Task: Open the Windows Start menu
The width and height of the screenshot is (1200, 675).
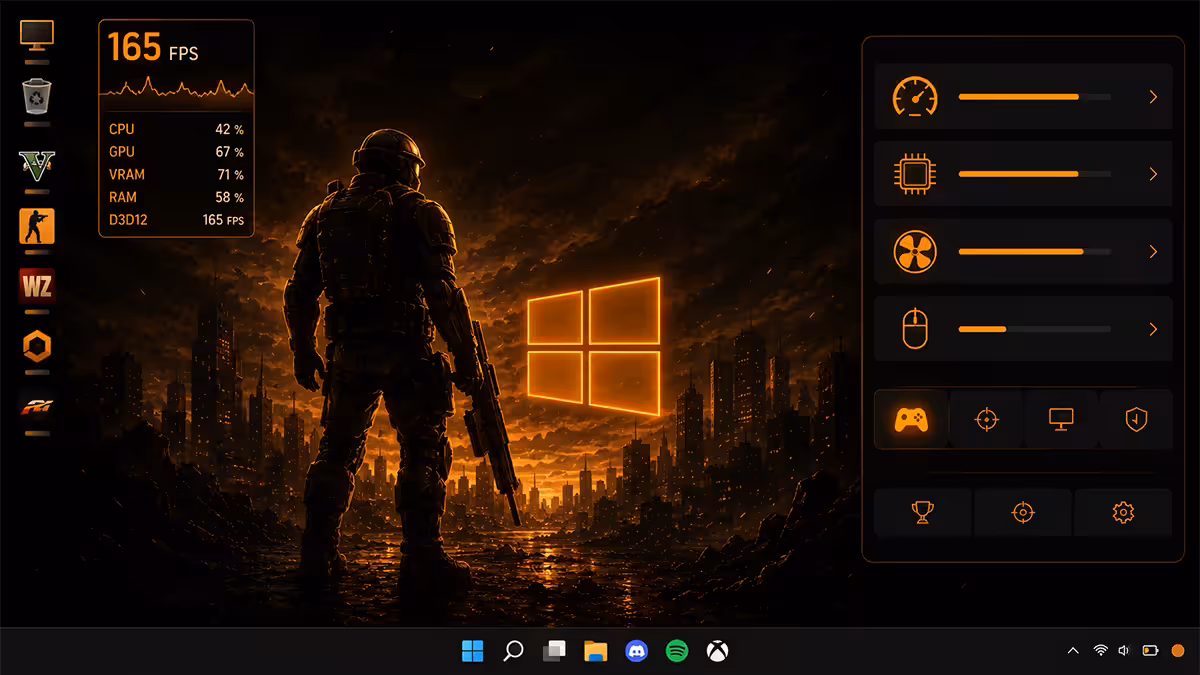Action: [x=472, y=651]
